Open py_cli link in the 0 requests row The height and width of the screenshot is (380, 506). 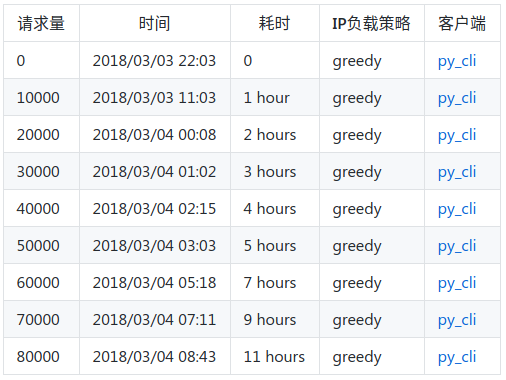pyautogui.click(x=457, y=62)
